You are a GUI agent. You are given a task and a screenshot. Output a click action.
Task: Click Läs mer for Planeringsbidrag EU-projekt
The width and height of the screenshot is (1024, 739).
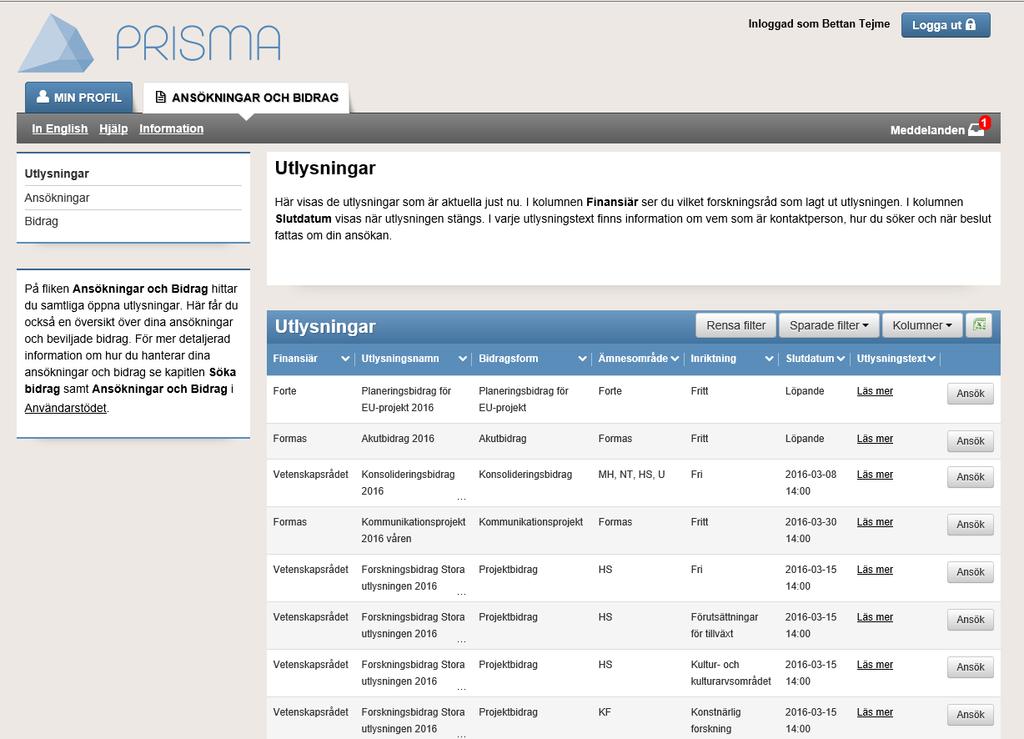point(874,391)
